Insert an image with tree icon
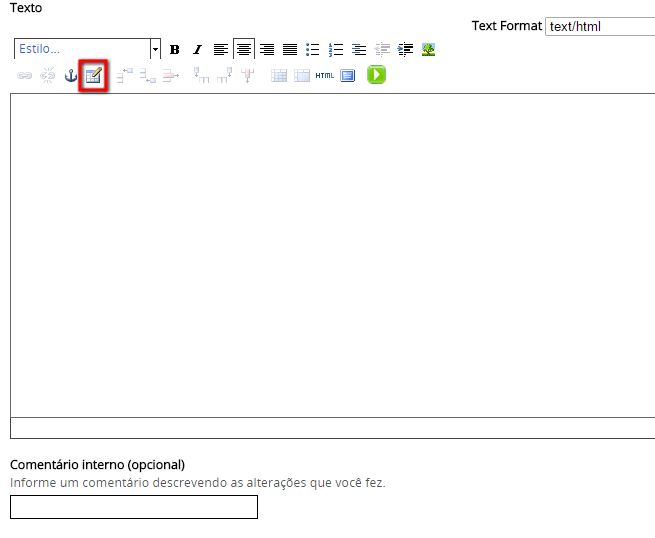Image resolution: width=655 pixels, height=538 pixels. (428, 50)
